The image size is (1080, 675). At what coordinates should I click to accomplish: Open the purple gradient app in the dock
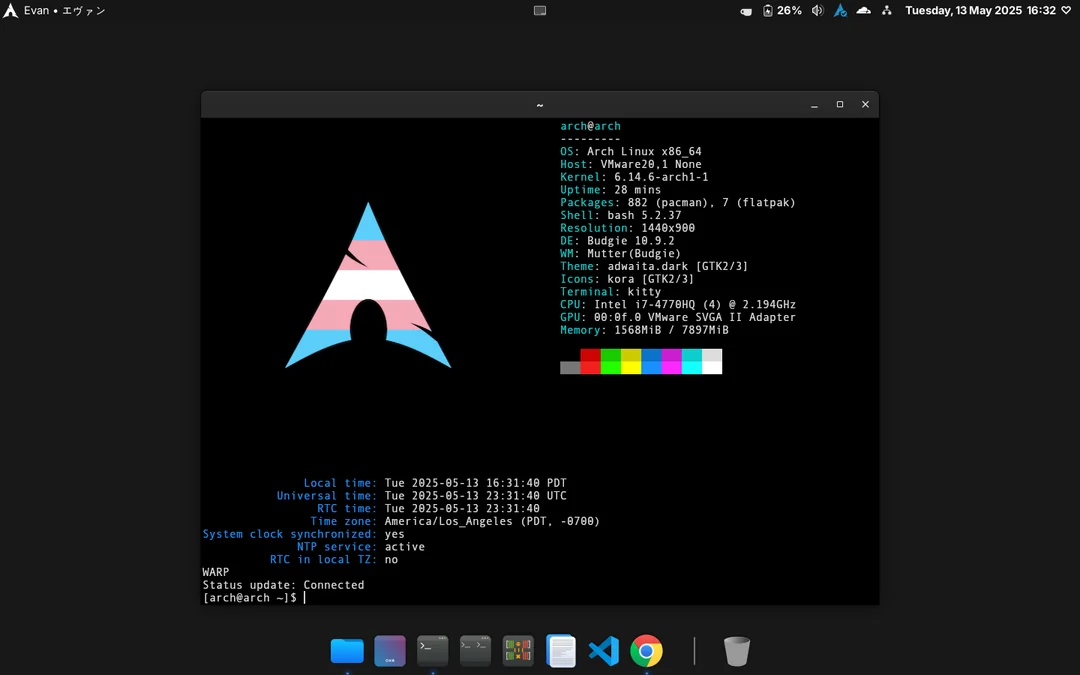(390, 651)
